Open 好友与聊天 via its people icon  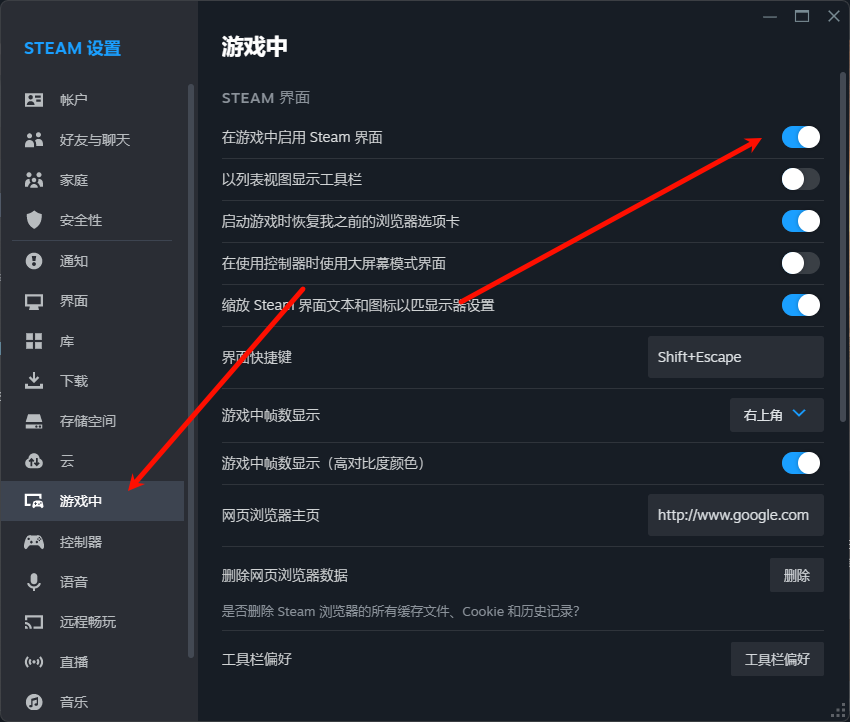pyautogui.click(x=34, y=140)
